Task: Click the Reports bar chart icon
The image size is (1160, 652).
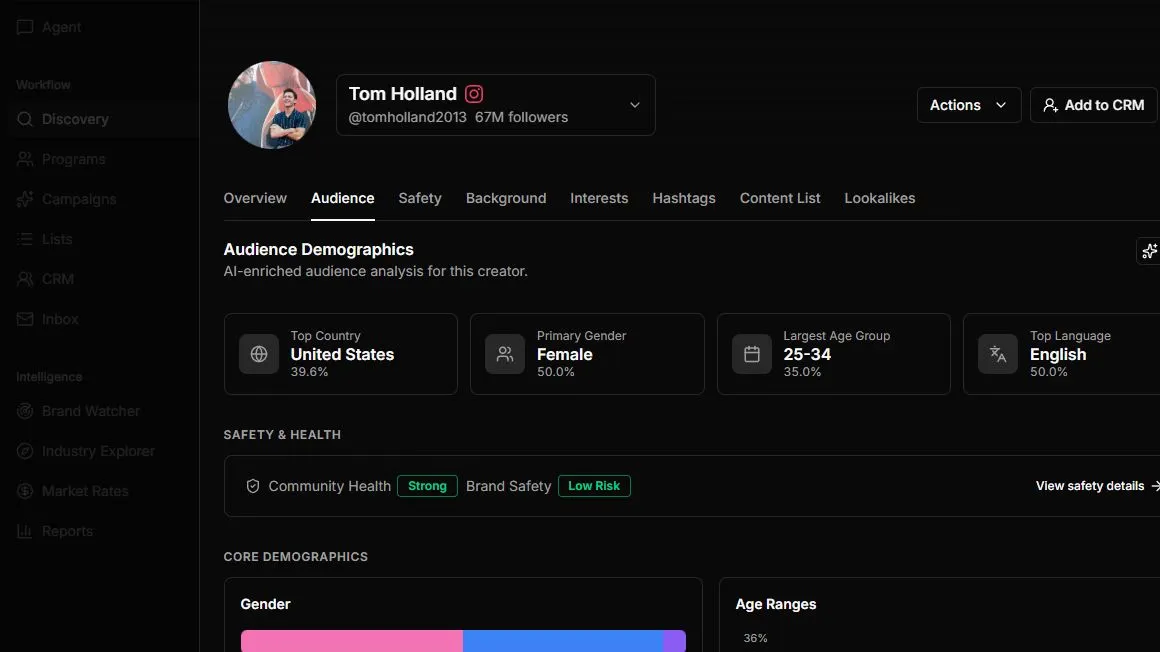Action: 24,531
